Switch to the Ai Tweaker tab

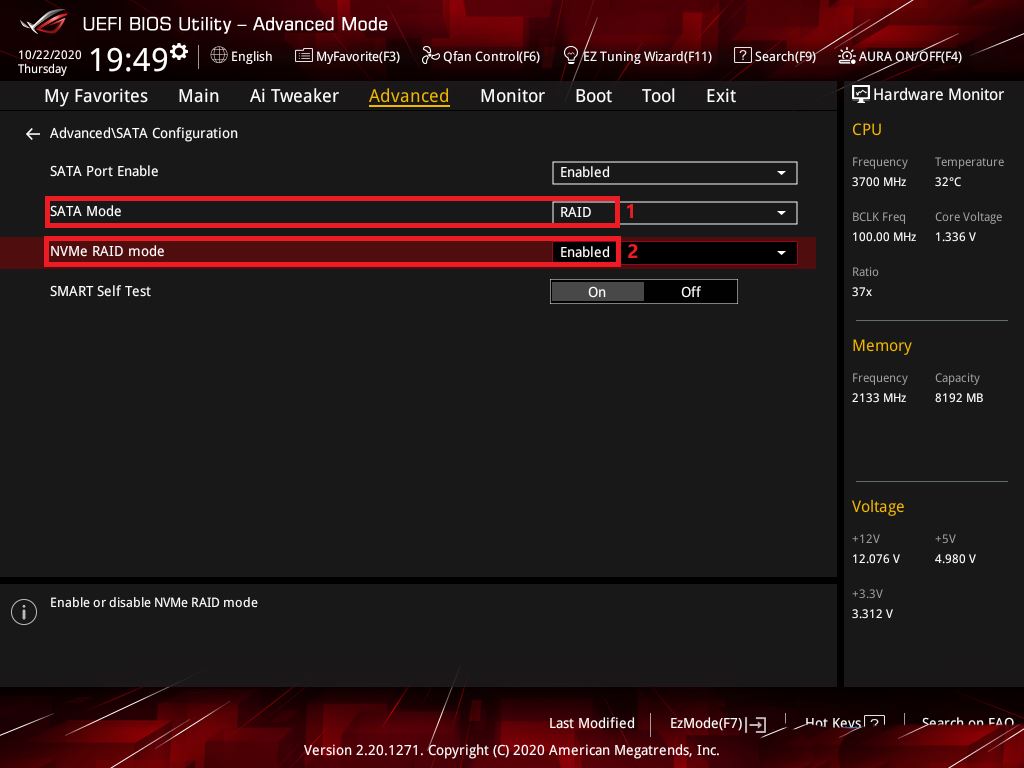(x=294, y=96)
